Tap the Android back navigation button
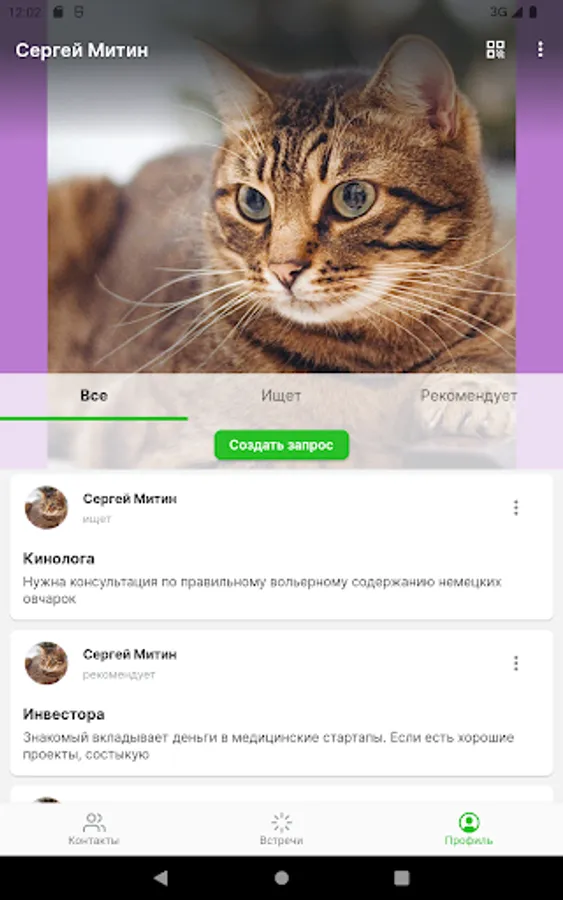Image resolution: width=563 pixels, height=900 pixels. (161, 878)
